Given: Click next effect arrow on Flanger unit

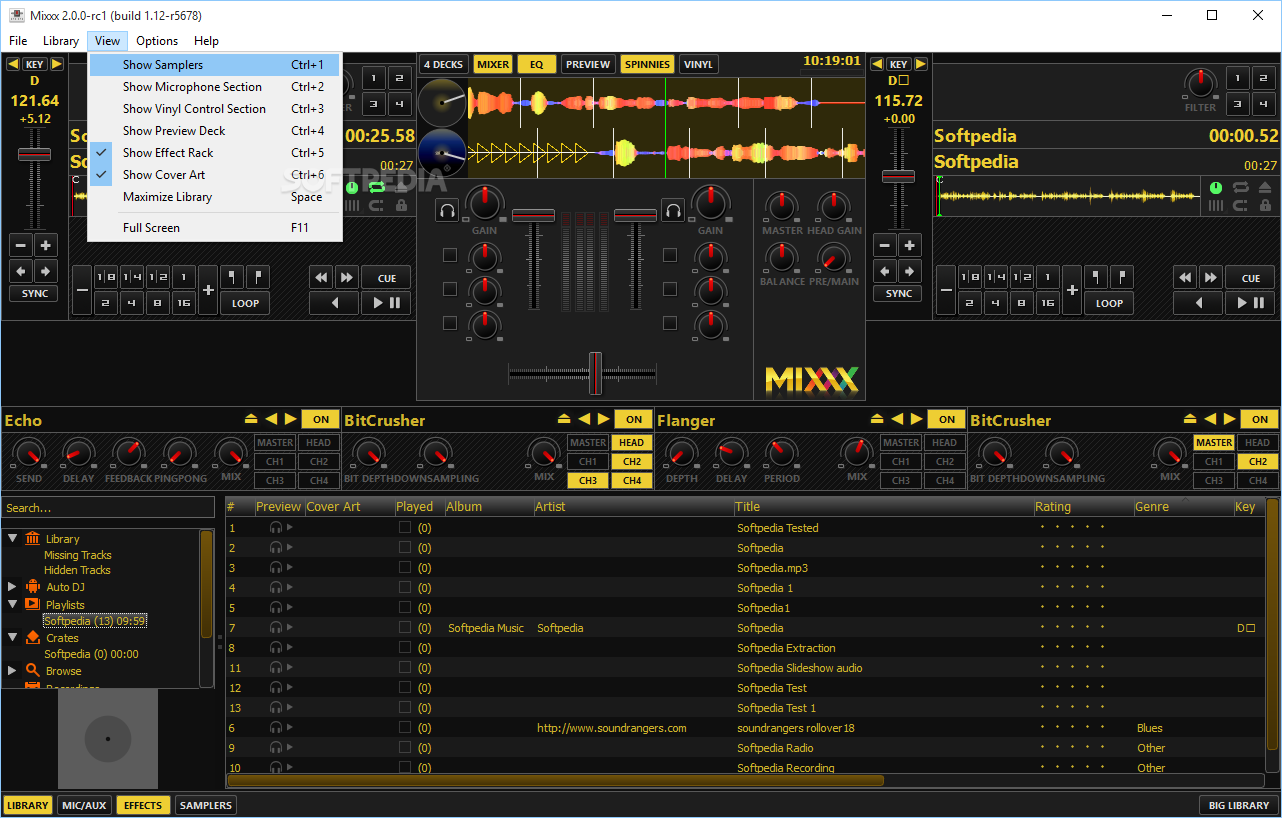Looking at the screenshot, I should click(917, 419).
